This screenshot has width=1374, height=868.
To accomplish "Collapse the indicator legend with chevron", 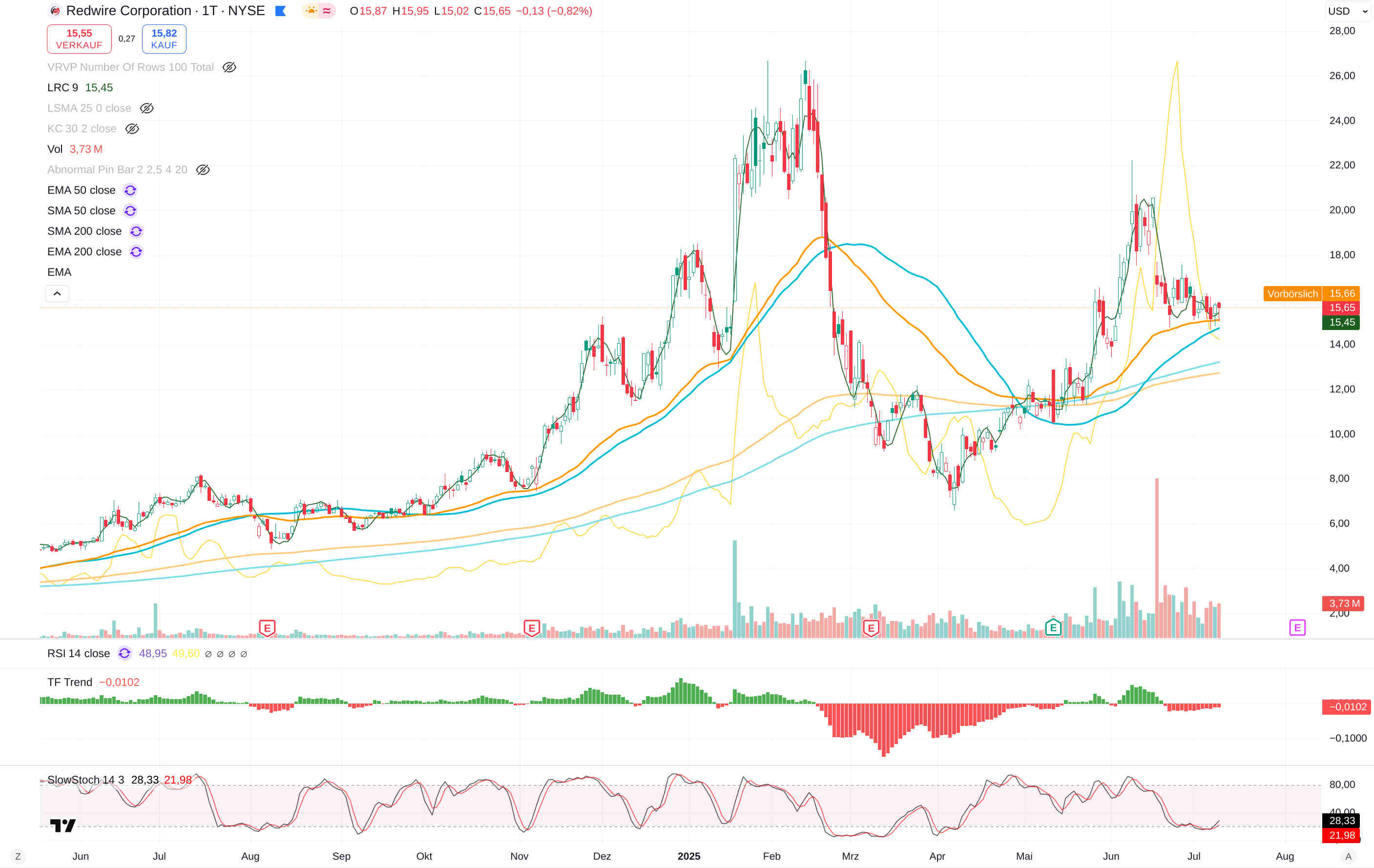I will [x=57, y=293].
